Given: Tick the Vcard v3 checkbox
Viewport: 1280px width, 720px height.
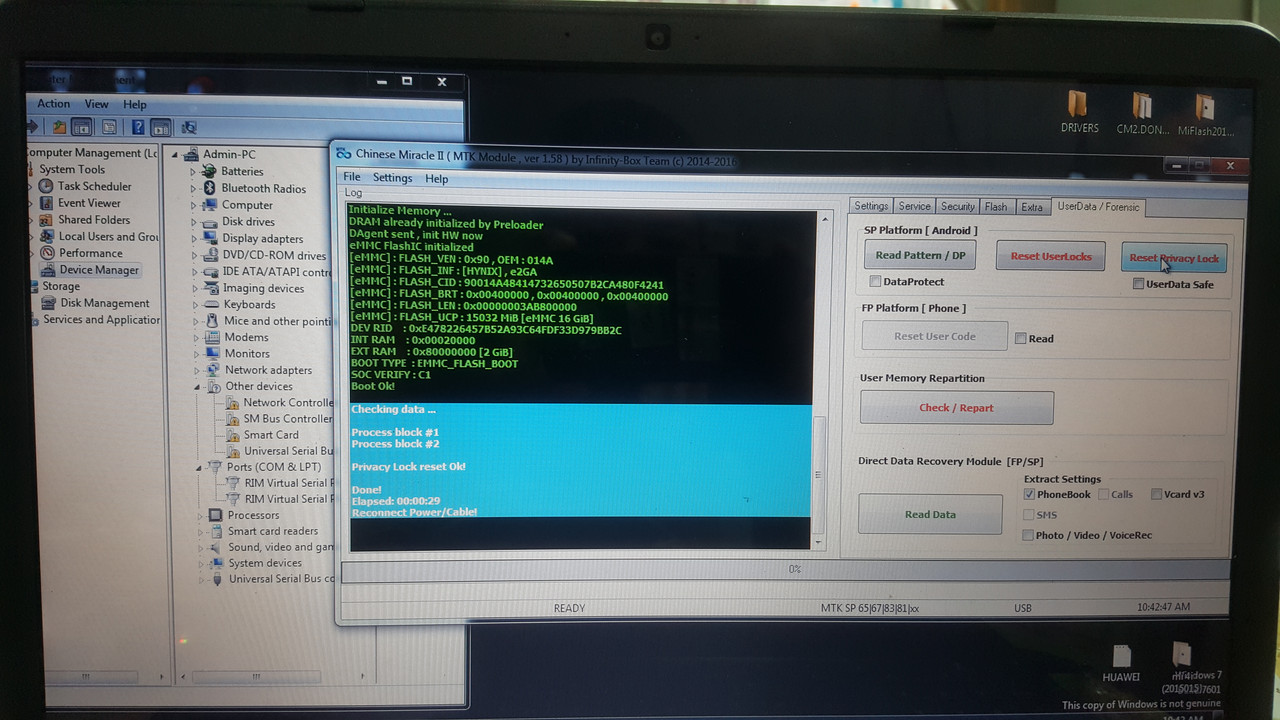Looking at the screenshot, I should click(x=1156, y=494).
